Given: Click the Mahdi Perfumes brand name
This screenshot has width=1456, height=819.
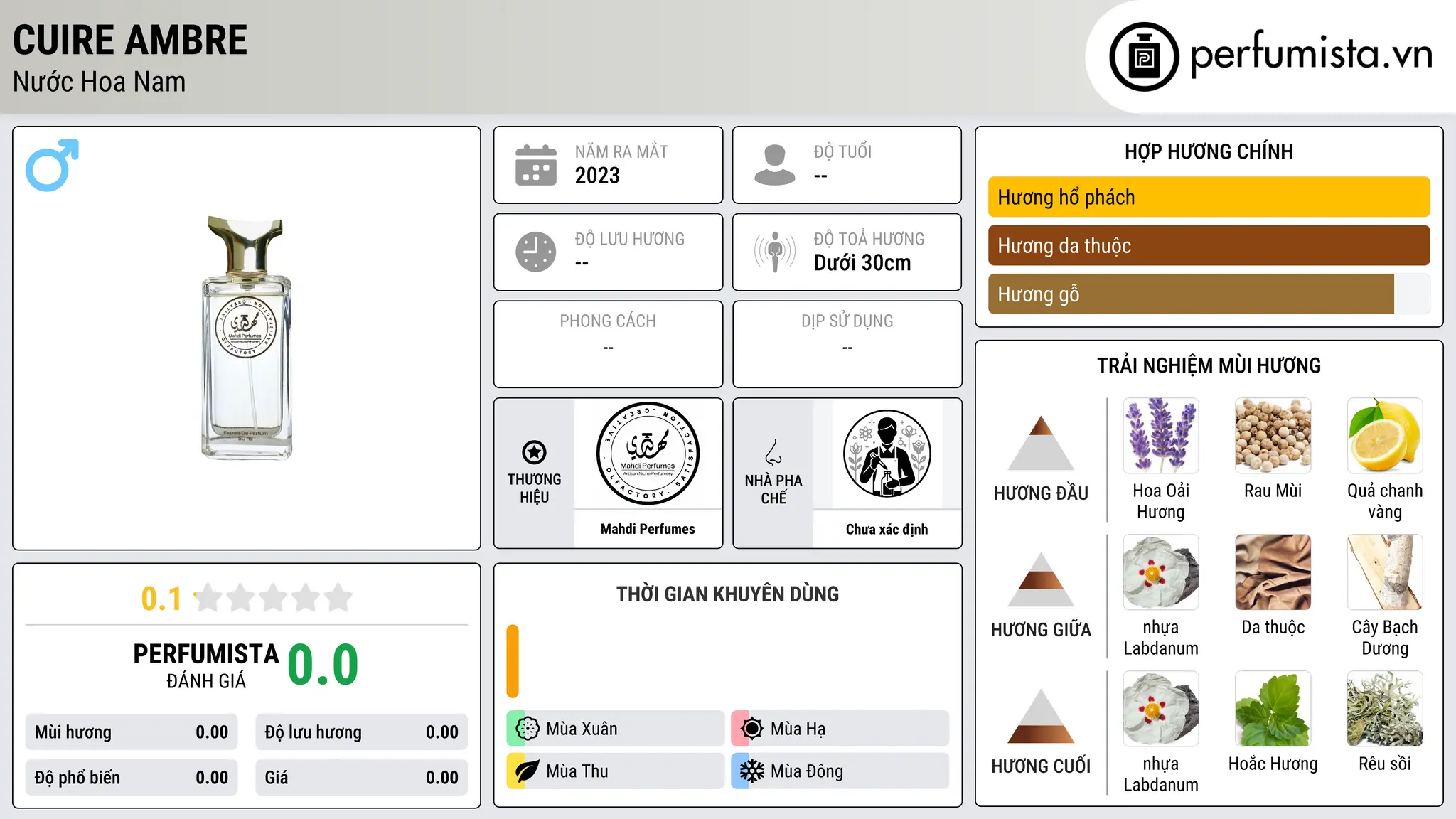Looking at the screenshot, I should 648,529.
